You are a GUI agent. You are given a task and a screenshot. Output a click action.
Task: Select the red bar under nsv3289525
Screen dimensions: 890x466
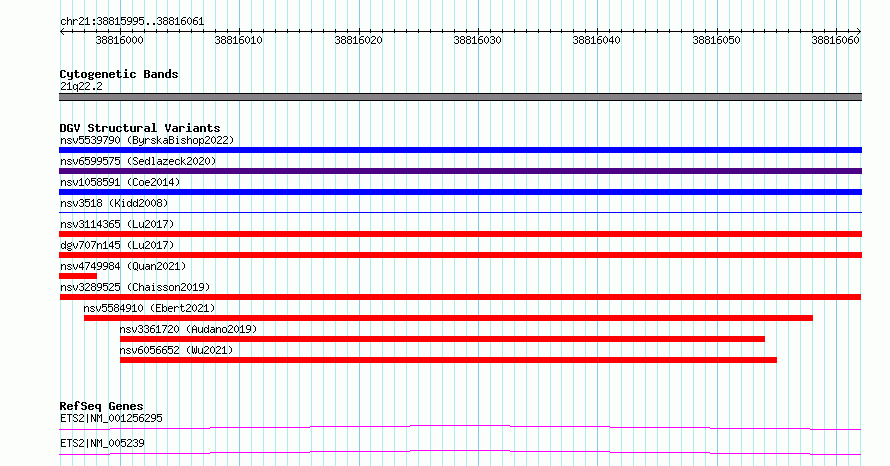click(460, 297)
